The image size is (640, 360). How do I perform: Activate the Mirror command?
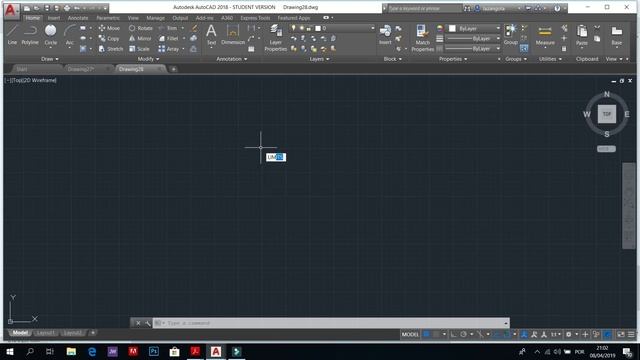point(140,38)
